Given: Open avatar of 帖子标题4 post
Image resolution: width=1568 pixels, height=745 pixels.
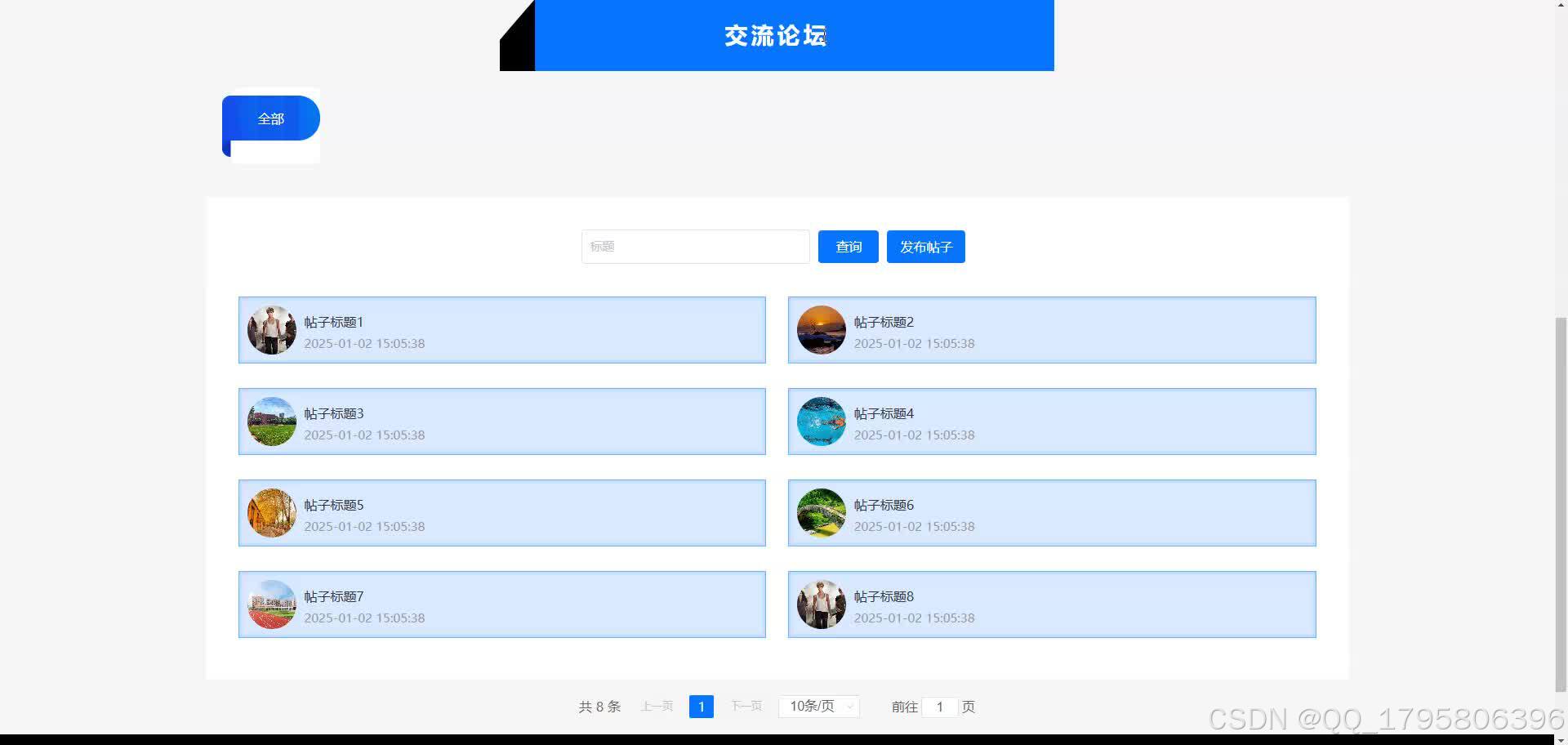Looking at the screenshot, I should (822, 422).
